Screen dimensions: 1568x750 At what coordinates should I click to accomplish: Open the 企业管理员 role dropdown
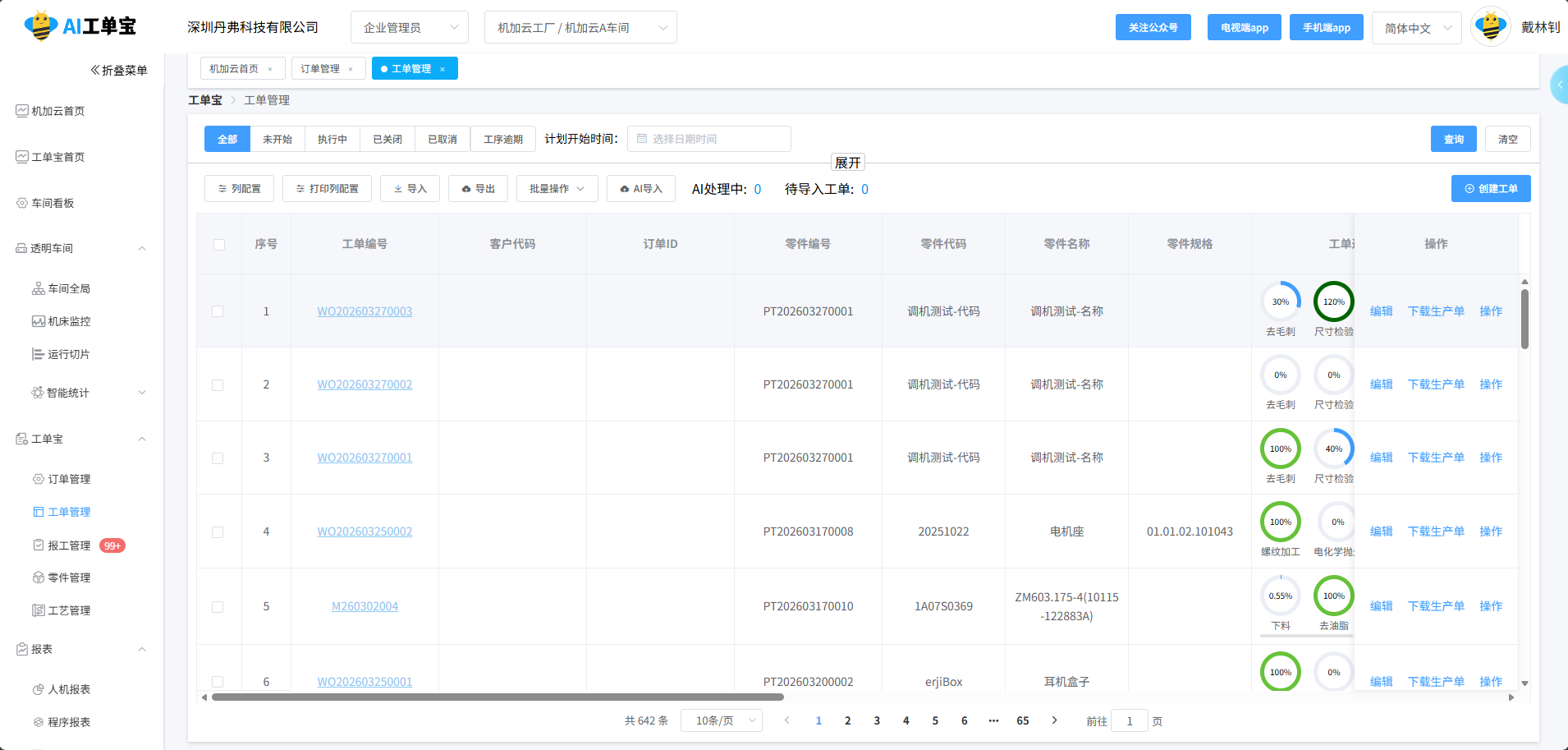(409, 28)
